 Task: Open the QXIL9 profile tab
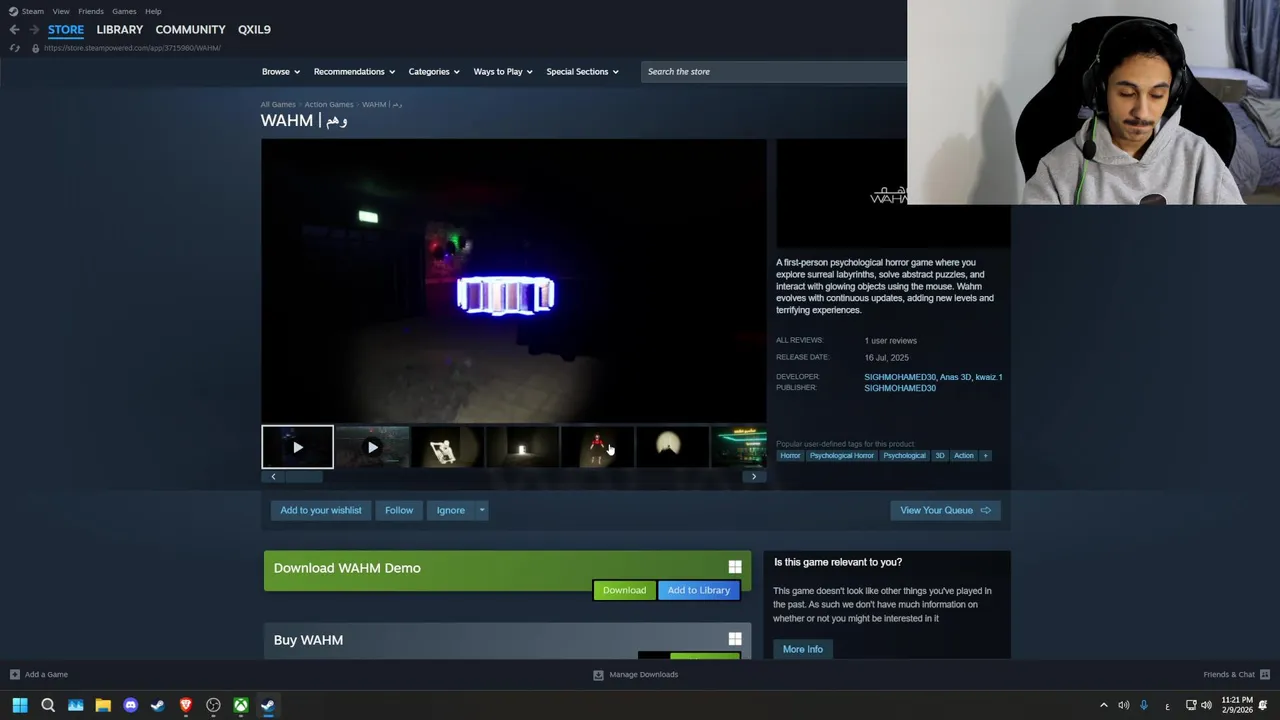tap(254, 30)
